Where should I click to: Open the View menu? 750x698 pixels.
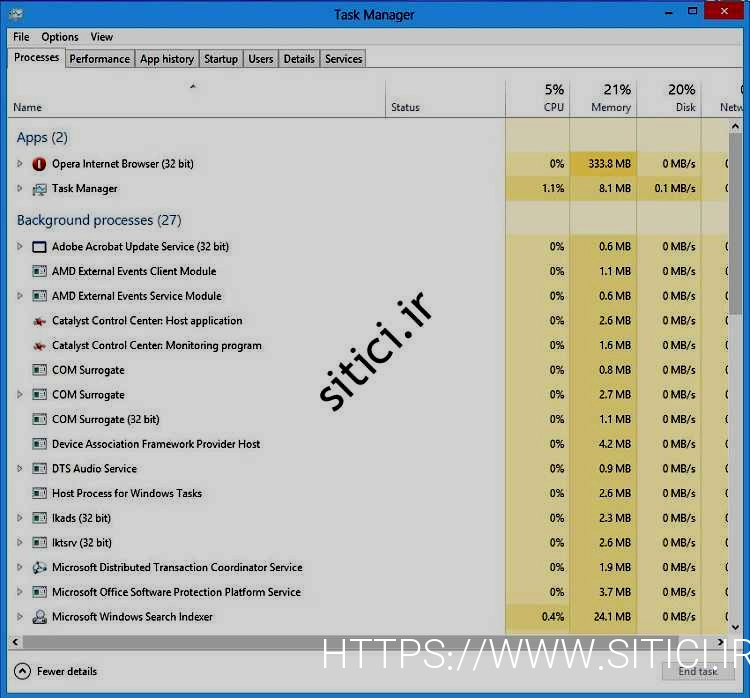pyautogui.click(x=101, y=37)
